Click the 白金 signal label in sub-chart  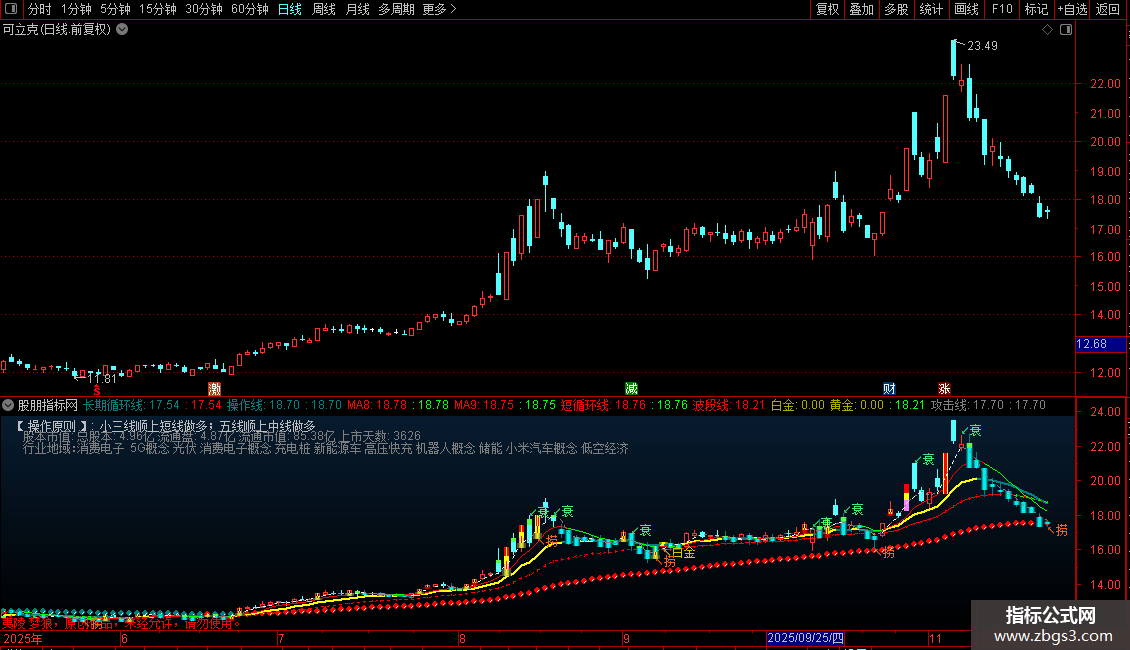point(683,553)
